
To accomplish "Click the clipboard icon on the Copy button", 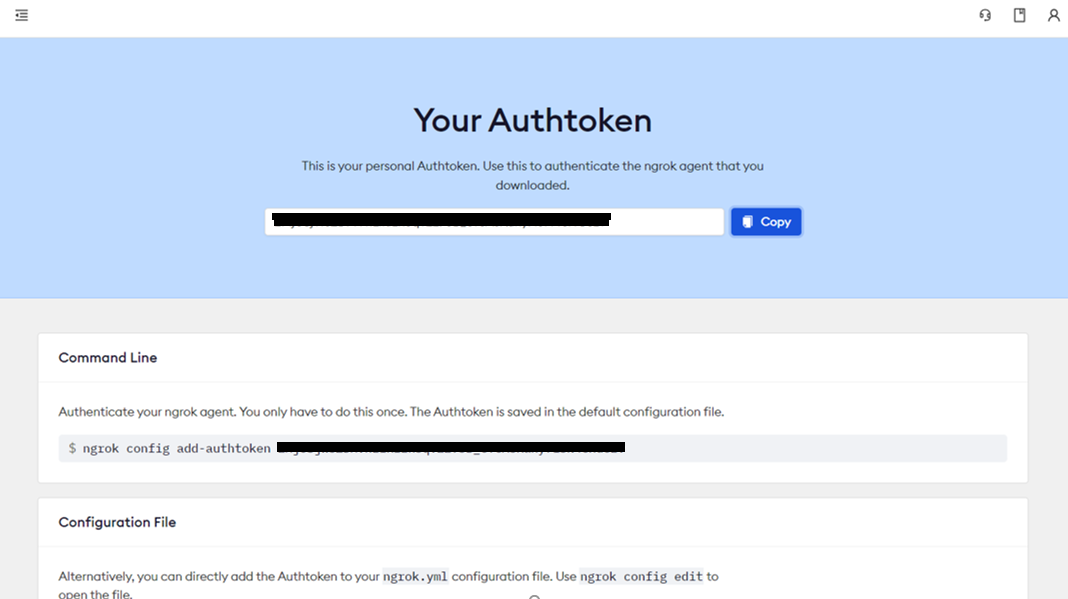I will pos(748,222).
